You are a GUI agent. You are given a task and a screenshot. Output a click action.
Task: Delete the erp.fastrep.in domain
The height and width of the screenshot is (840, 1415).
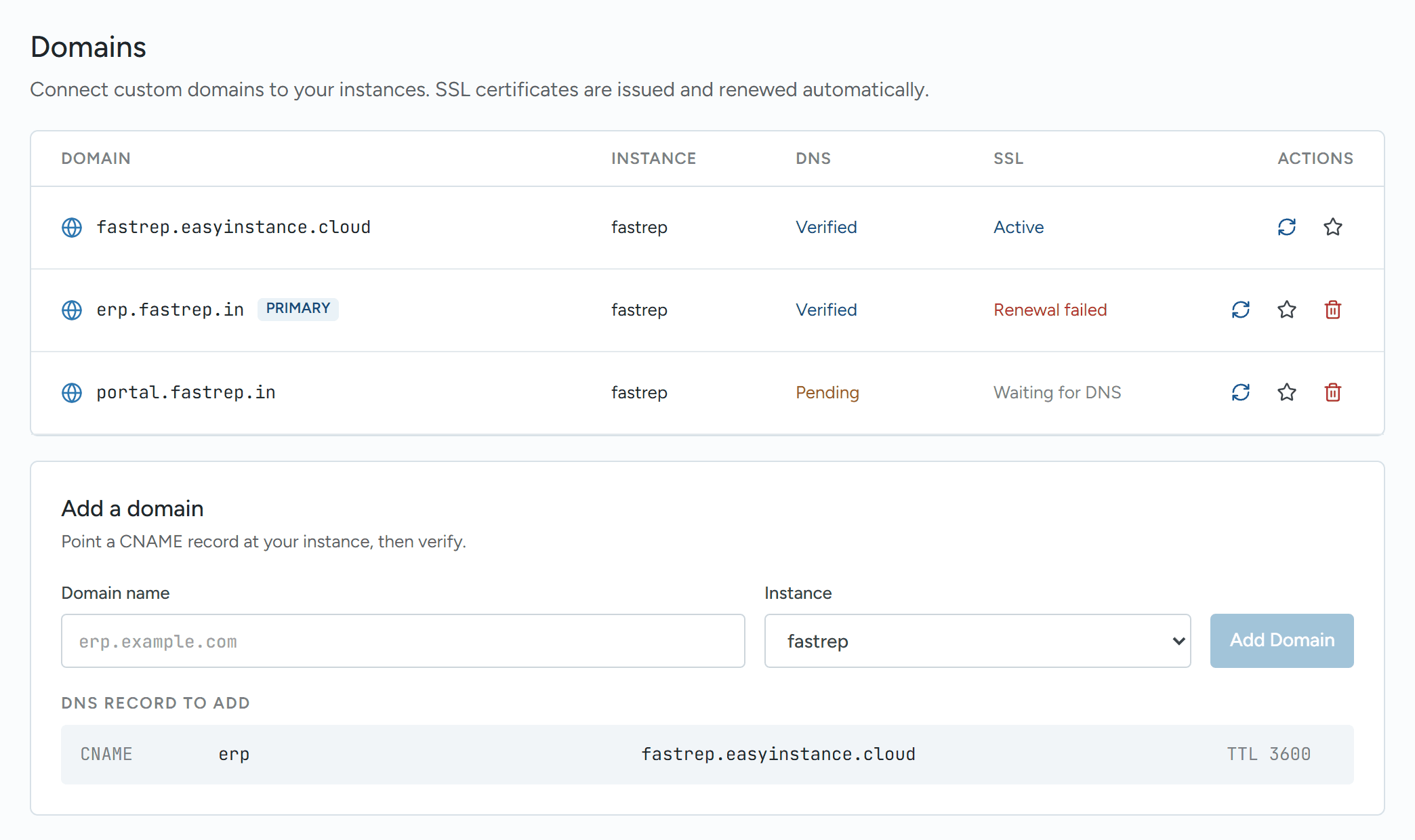(1332, 310)
